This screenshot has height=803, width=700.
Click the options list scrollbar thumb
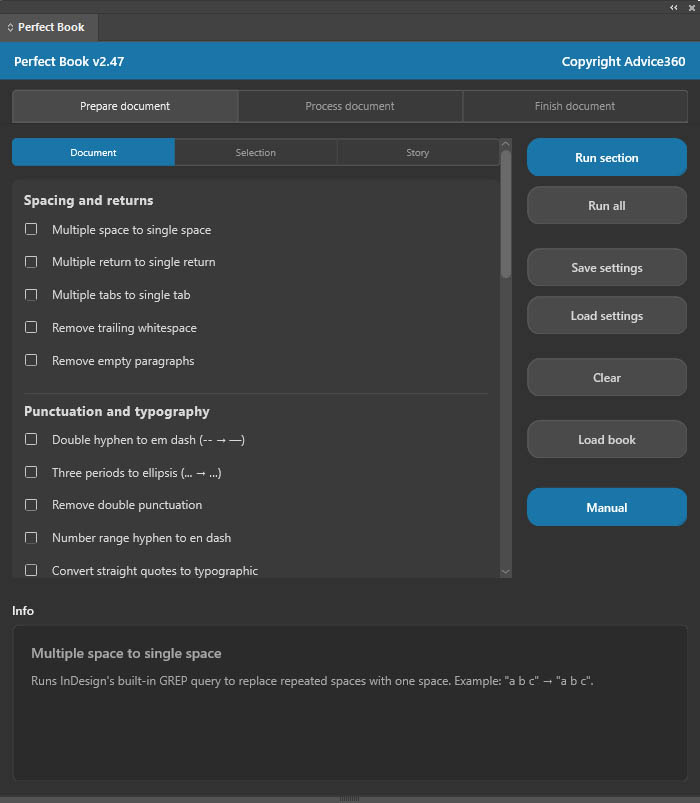pos(506,214)
